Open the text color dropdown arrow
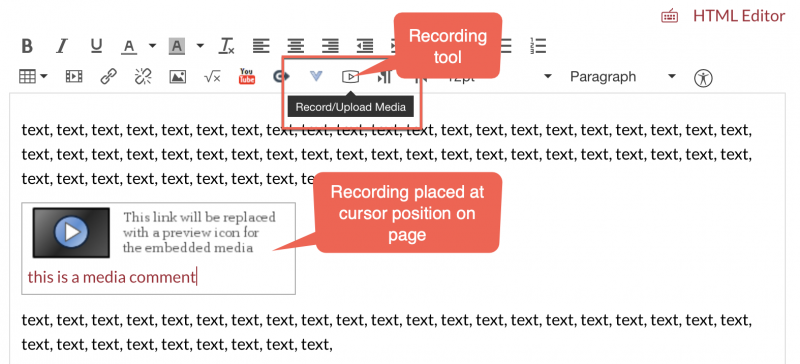Viewport: 800px width, 364px height. [x=152, y=46]
